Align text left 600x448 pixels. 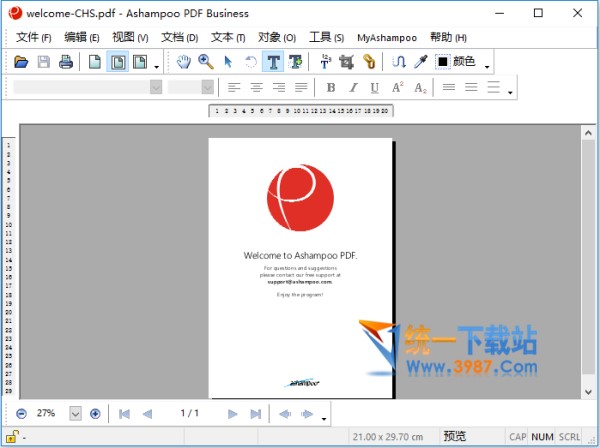point(234,88)
